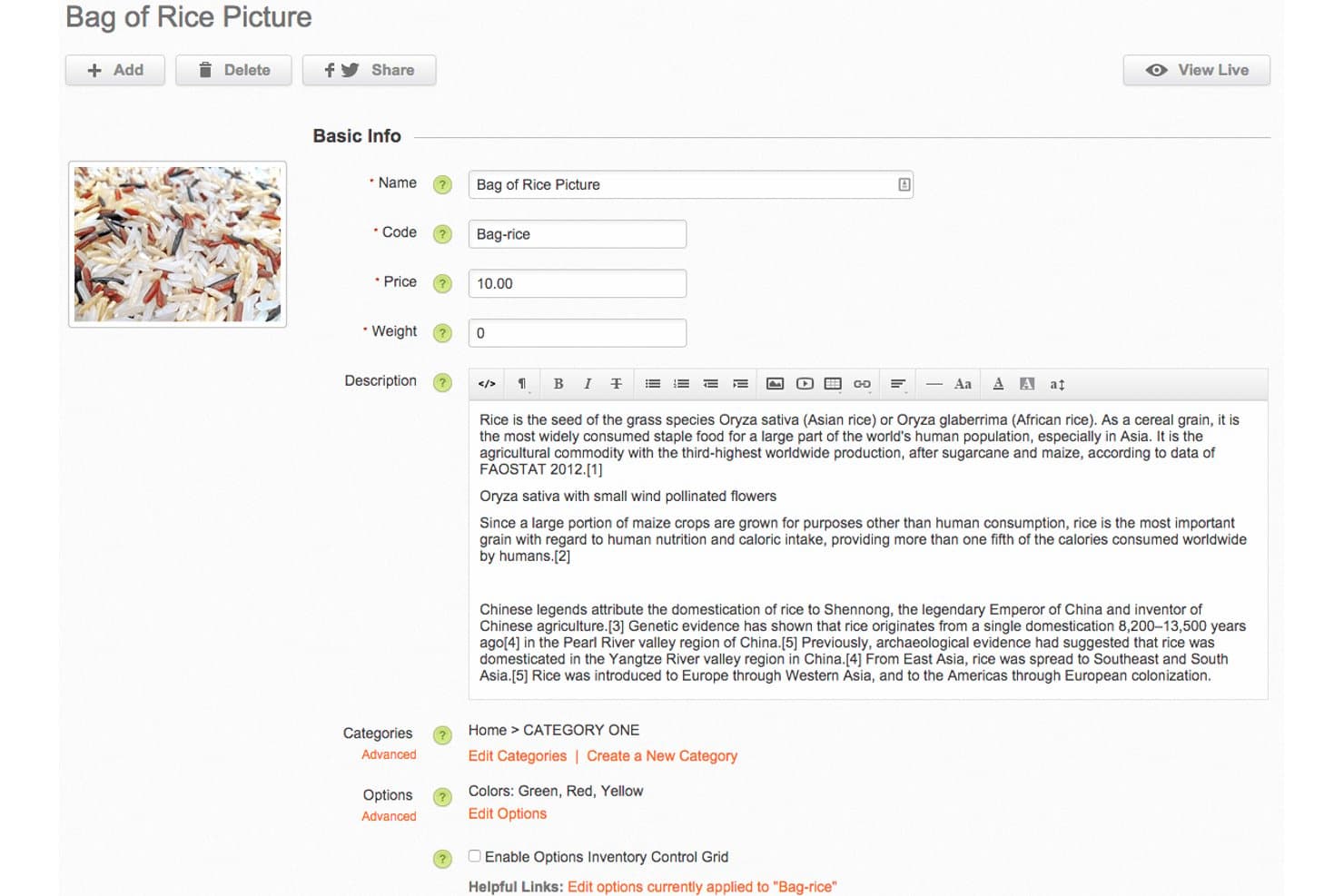Toggle HTML source code view in editor

tap(487, 384)
